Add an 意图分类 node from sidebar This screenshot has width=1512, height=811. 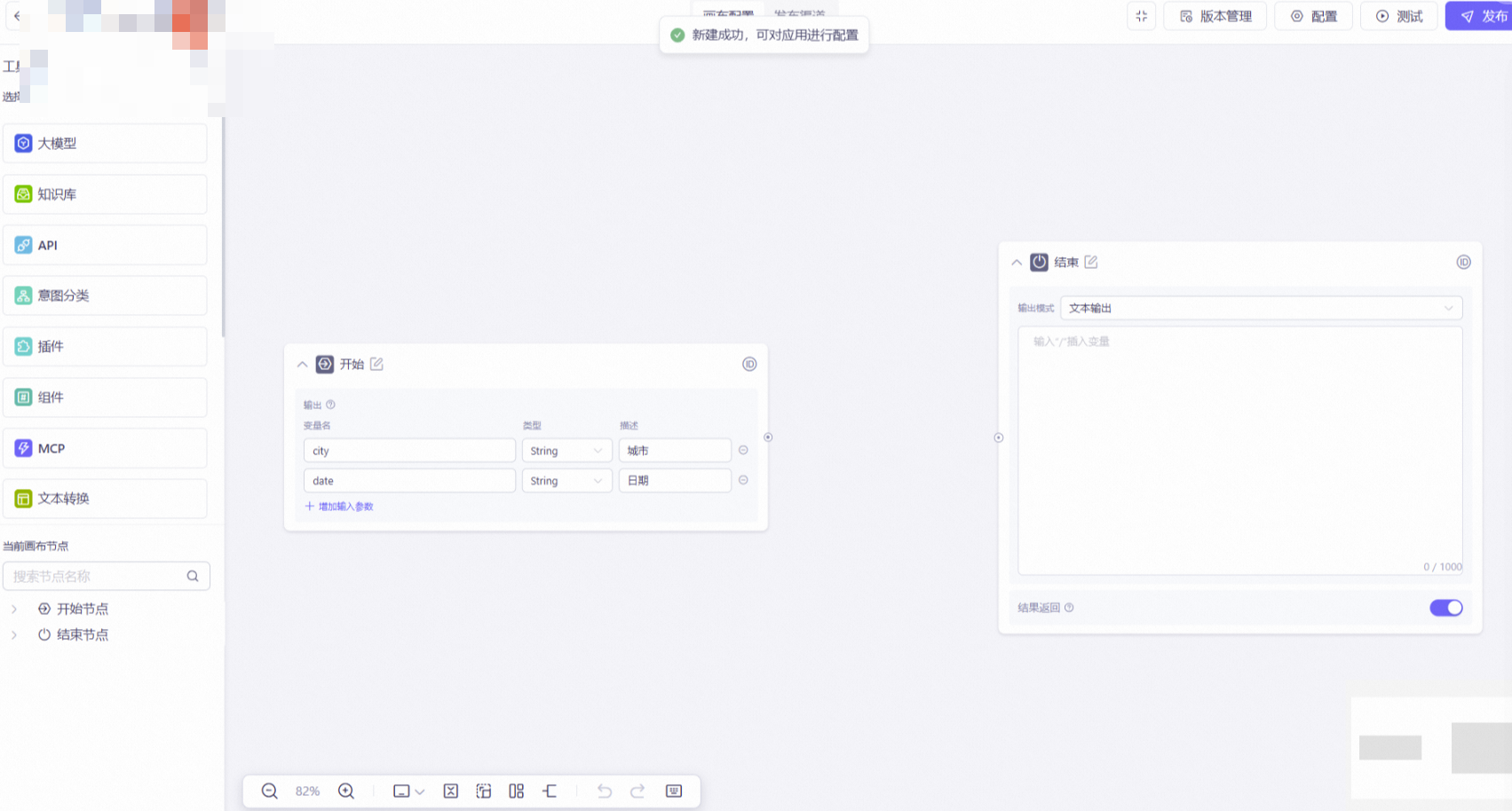coord(105,295)
